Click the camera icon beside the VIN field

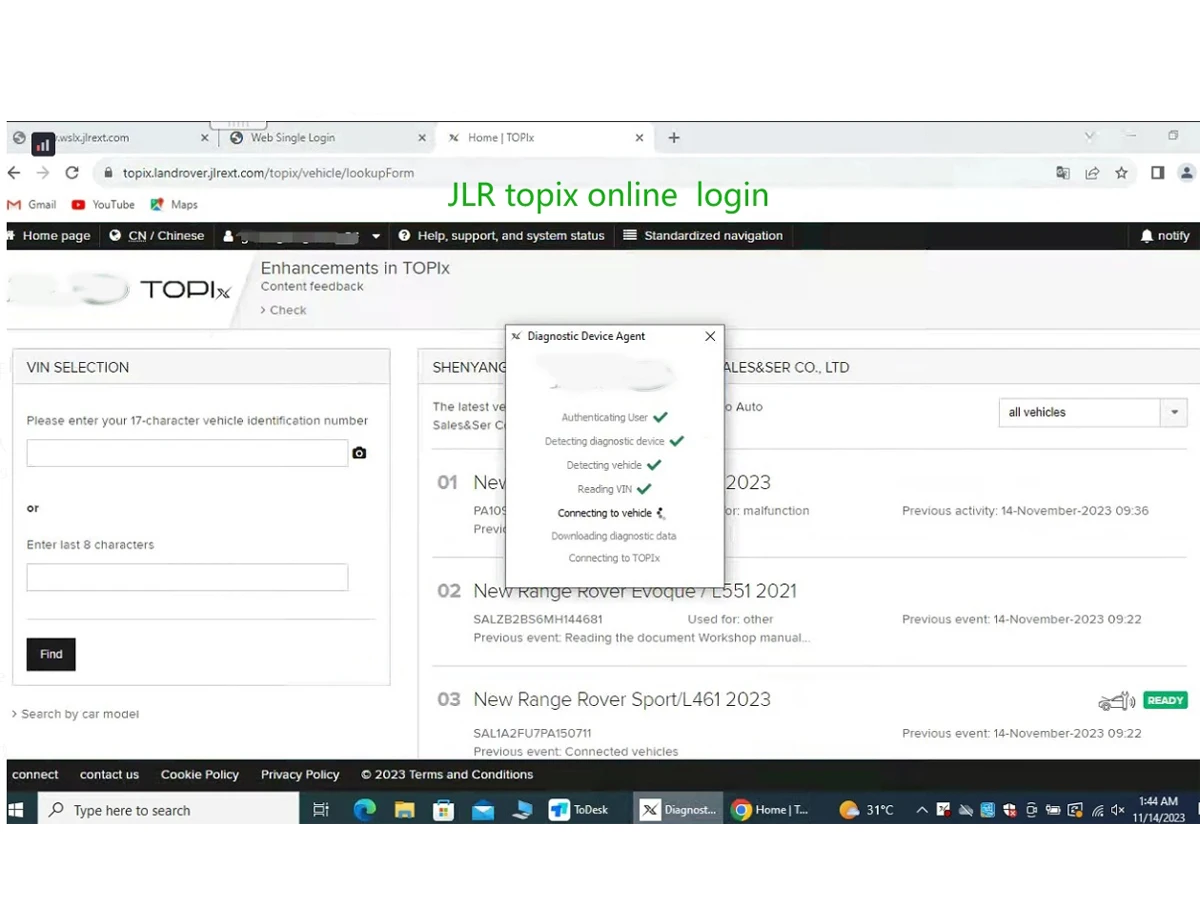pyautogui.click(x=359, y=453)
